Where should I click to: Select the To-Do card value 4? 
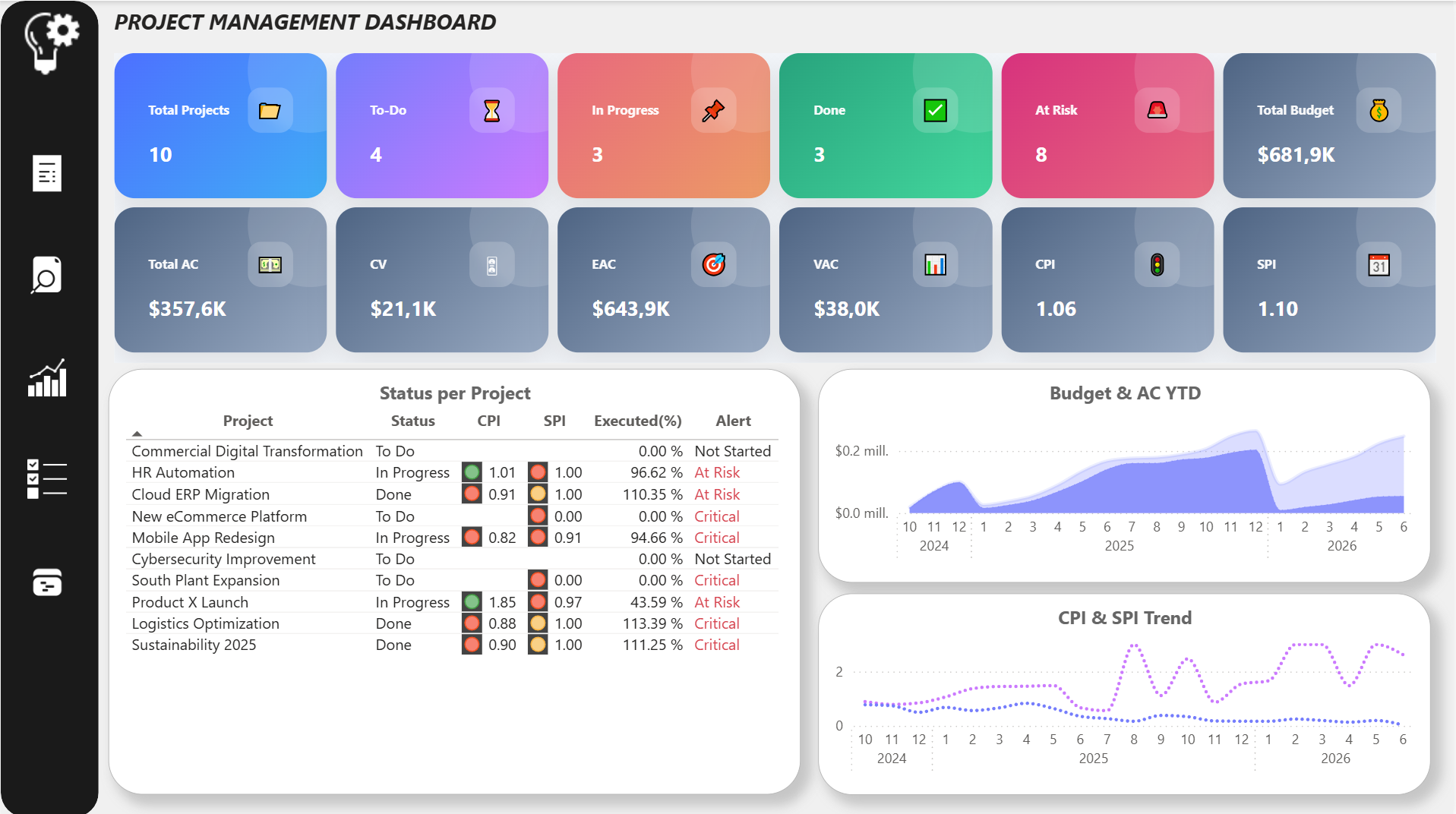(x=376, y=155)
